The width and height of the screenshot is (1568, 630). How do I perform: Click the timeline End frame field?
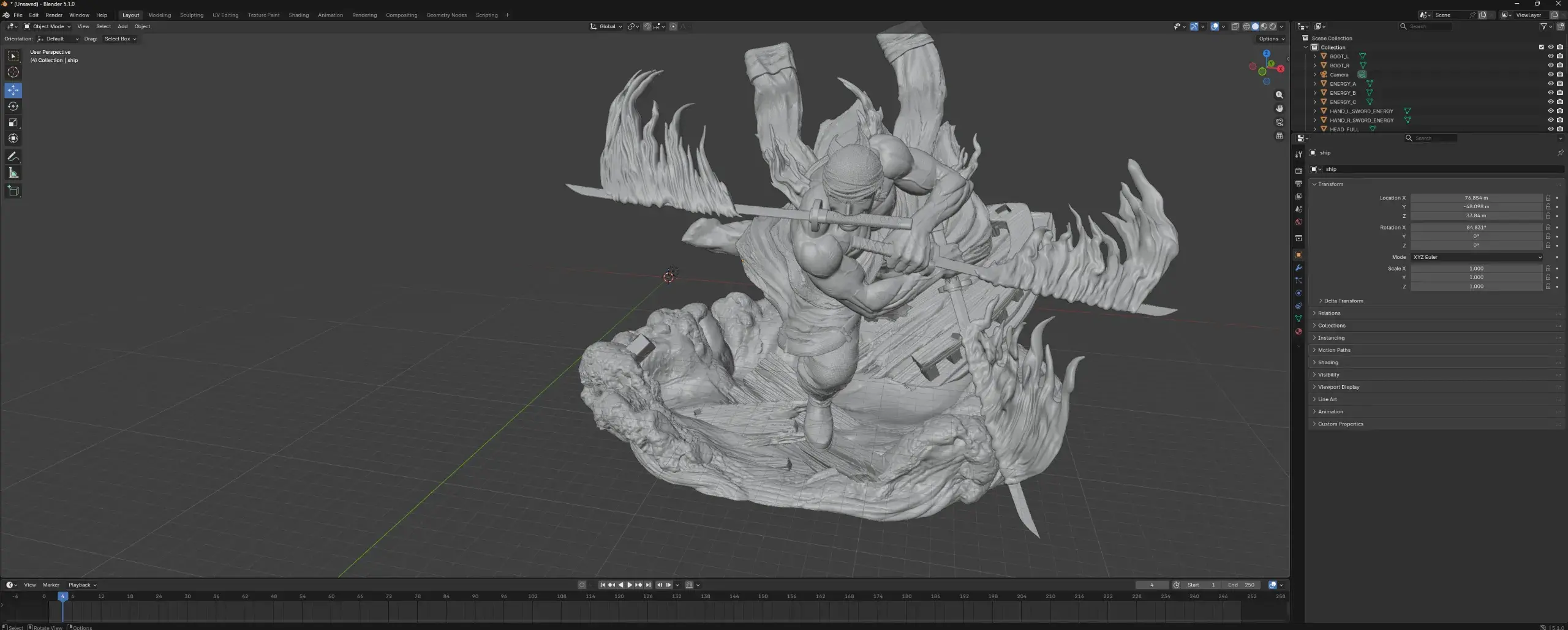[1242, 585]
